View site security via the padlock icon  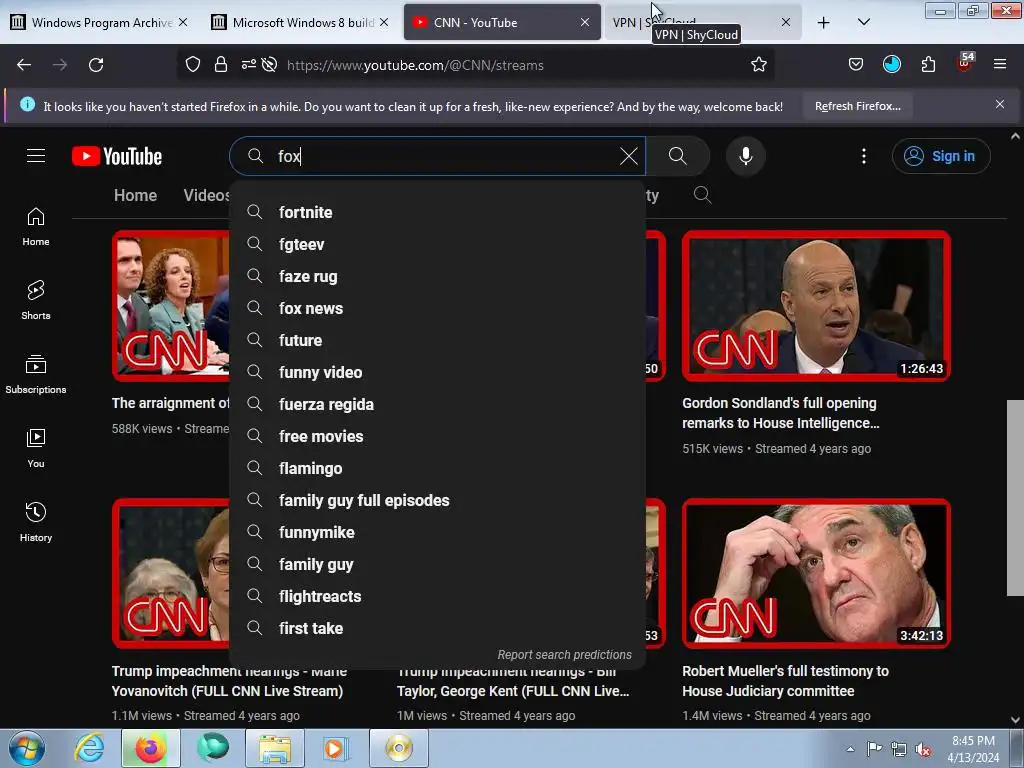(x=221, y=65)
